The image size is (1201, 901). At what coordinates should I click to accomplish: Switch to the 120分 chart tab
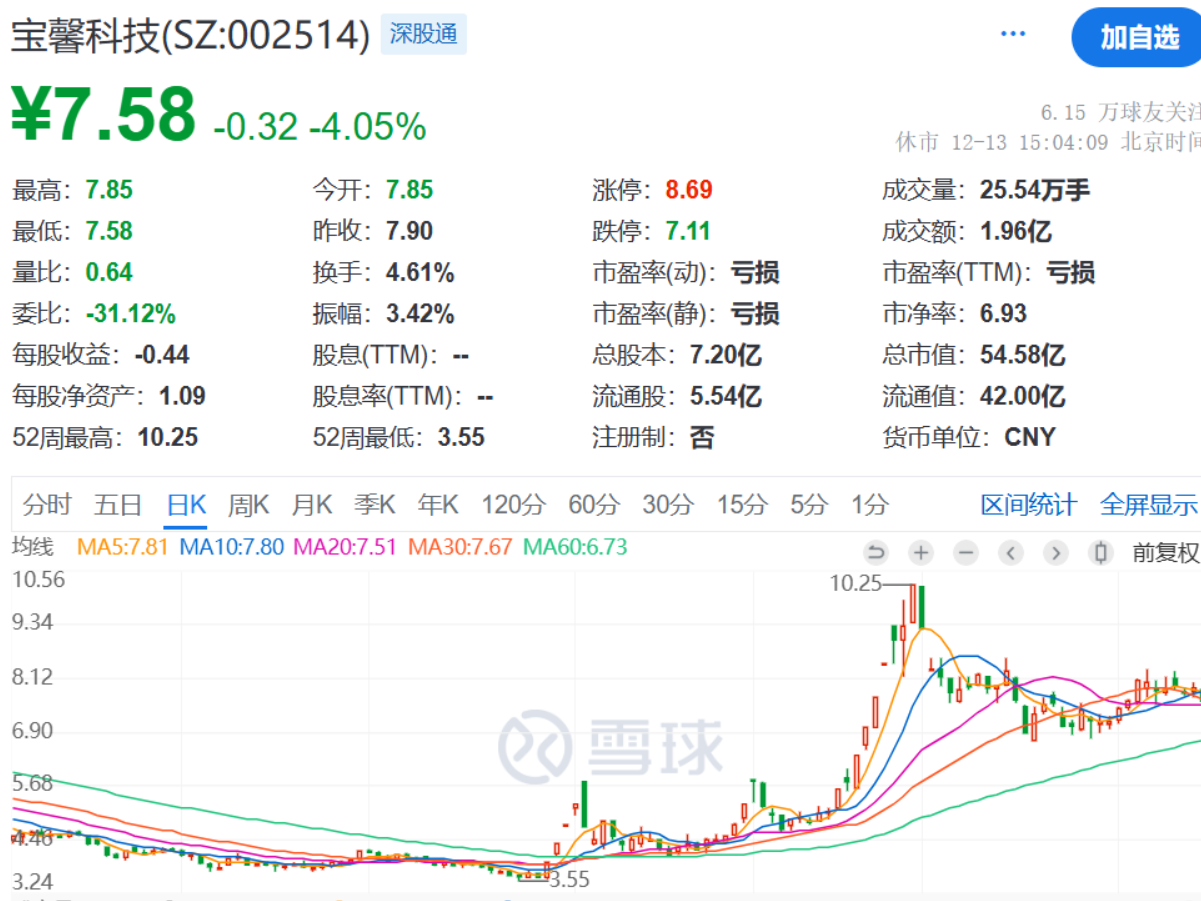coord(514,505)
